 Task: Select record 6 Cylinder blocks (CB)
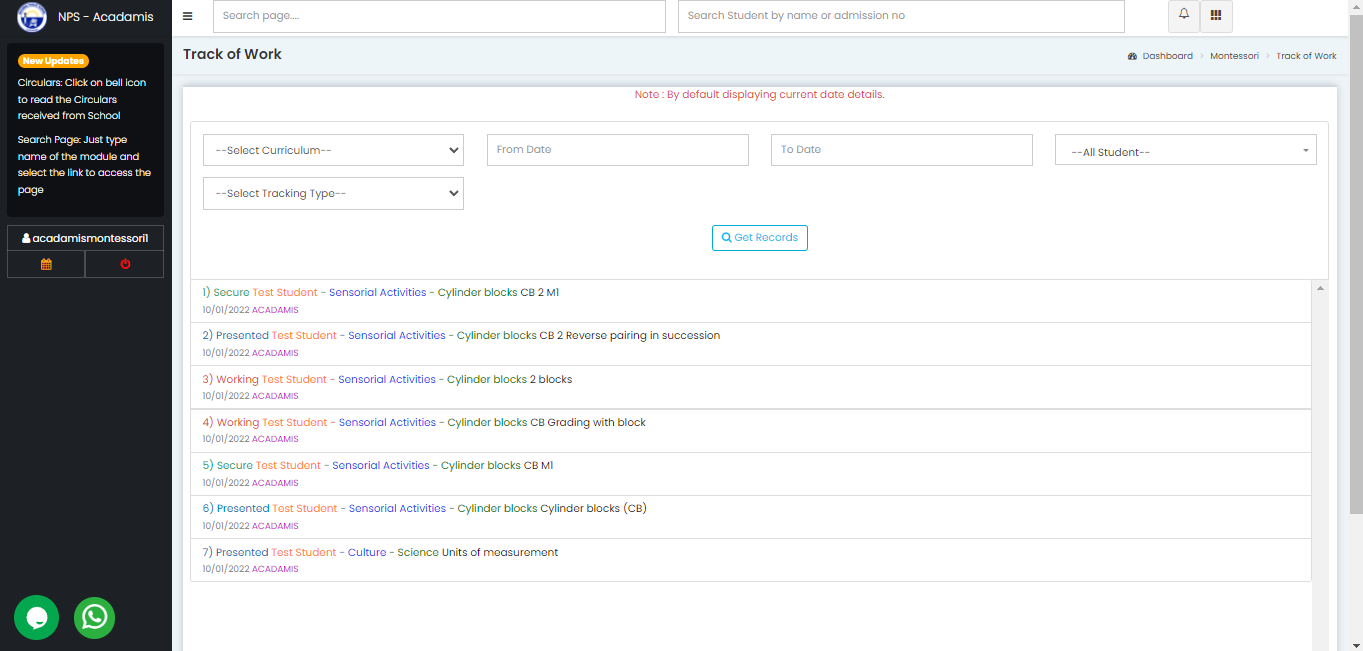(x=750, y=517)
